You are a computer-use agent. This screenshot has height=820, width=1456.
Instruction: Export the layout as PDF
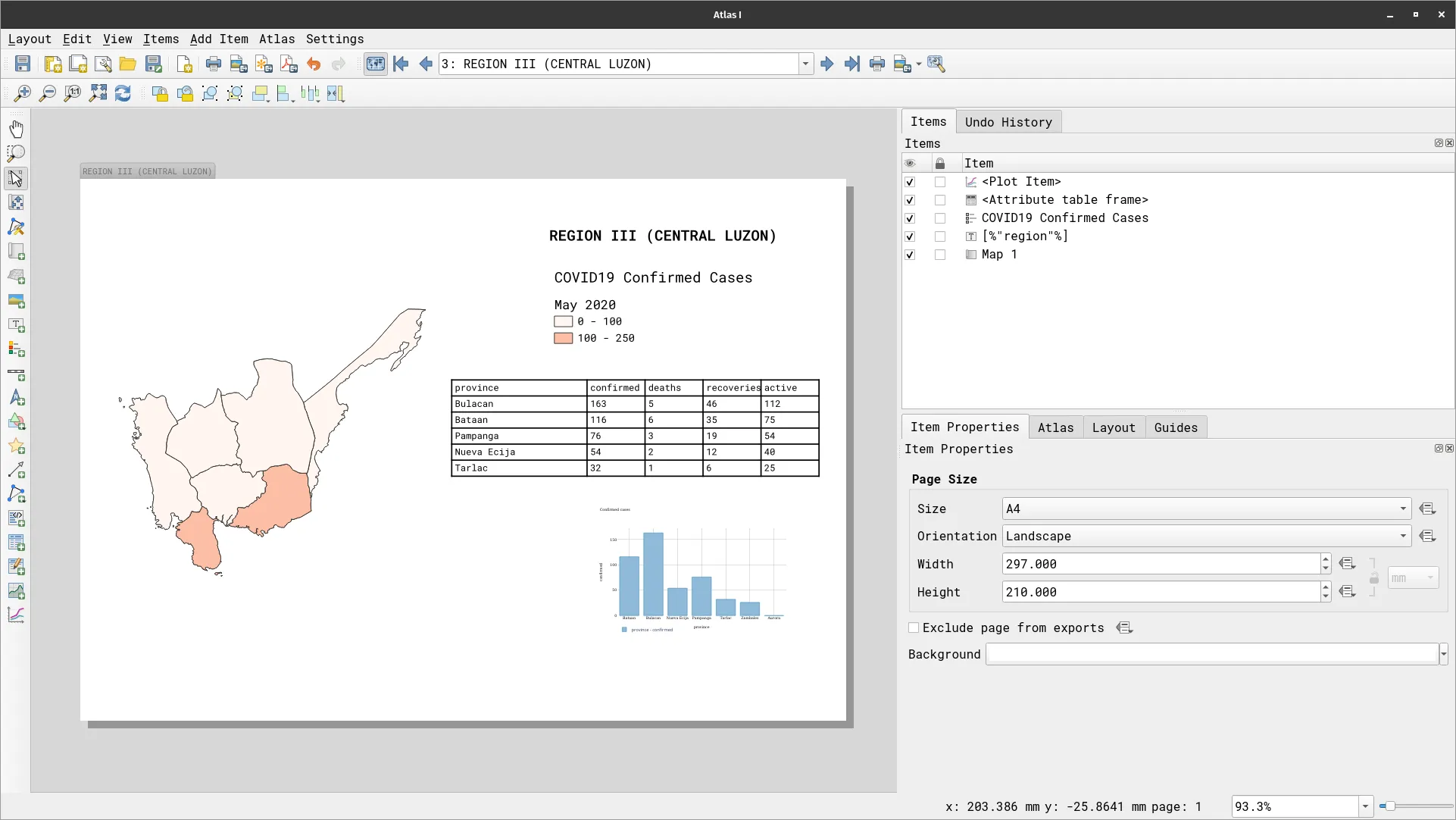point(289,64)
